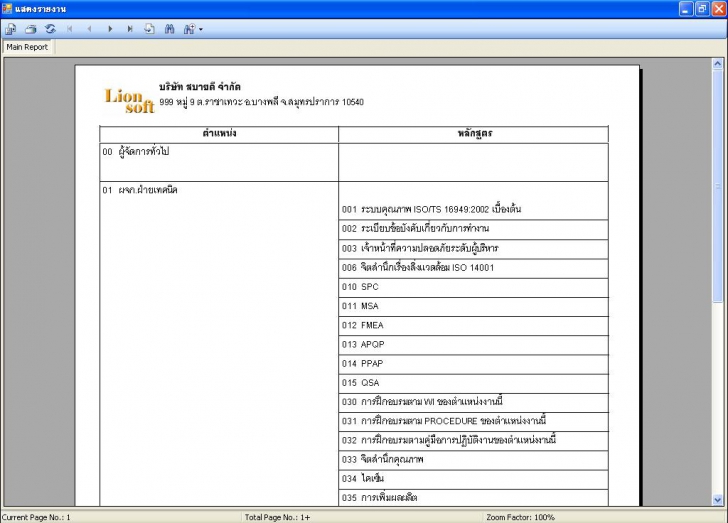Click the window title bar app icon
Viewport: 728px width, 523px height.
pyautogui.click(x=6, y=9)
